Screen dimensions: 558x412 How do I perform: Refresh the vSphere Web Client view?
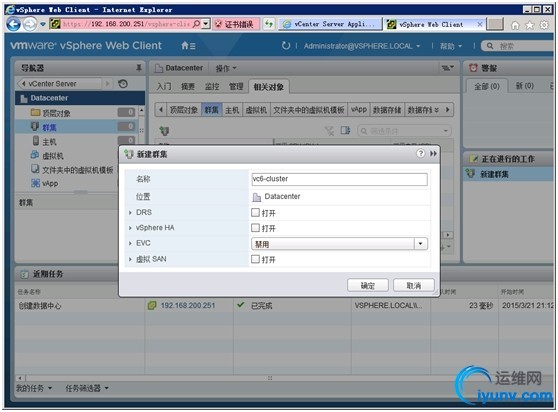(286, 46)
